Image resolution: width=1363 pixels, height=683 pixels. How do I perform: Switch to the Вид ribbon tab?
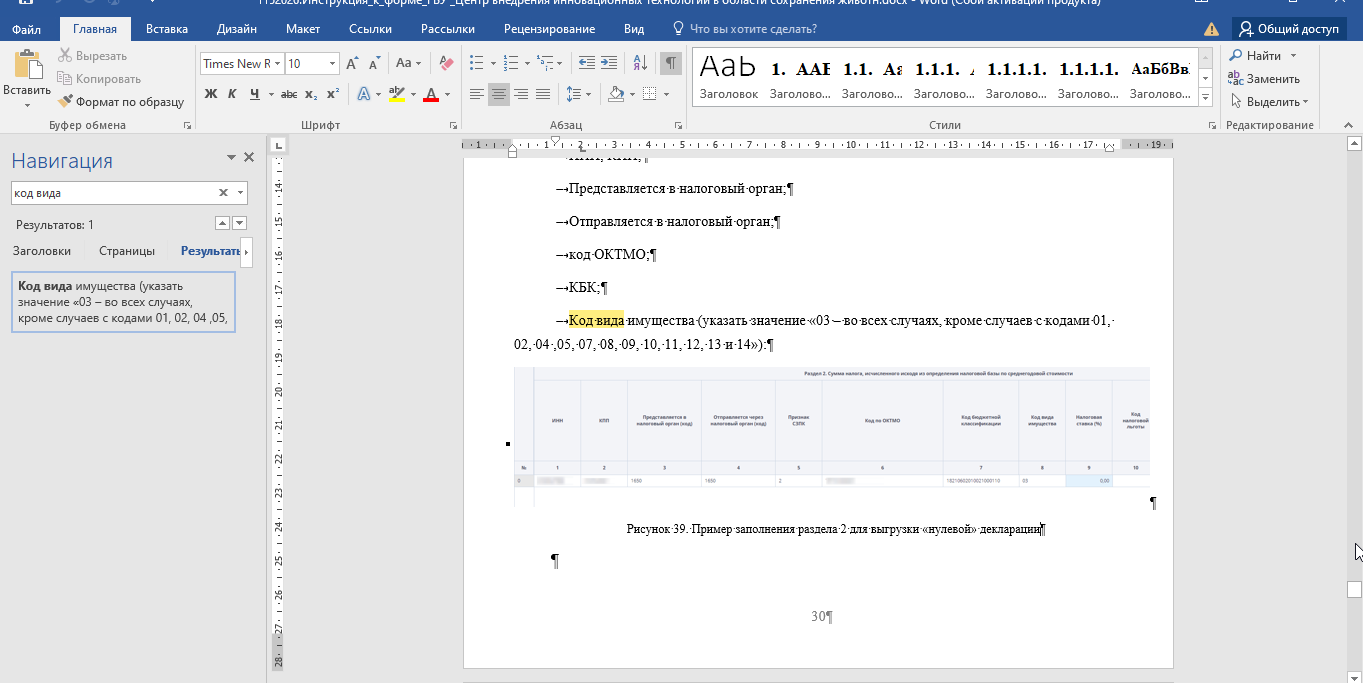pyautogui.click(x=634, y=29)
